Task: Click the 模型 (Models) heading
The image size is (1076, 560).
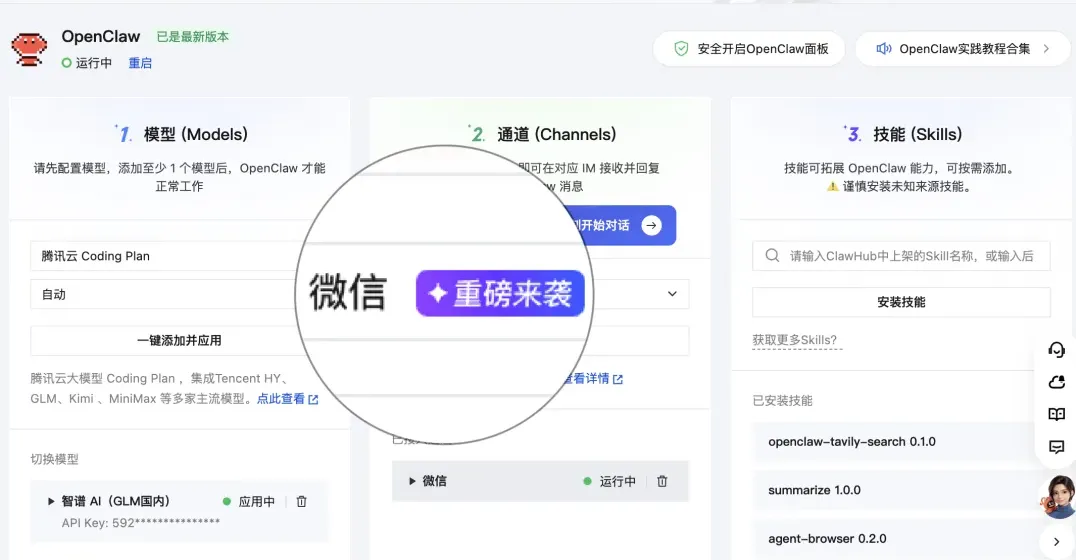Action: [x=196, y=135]
